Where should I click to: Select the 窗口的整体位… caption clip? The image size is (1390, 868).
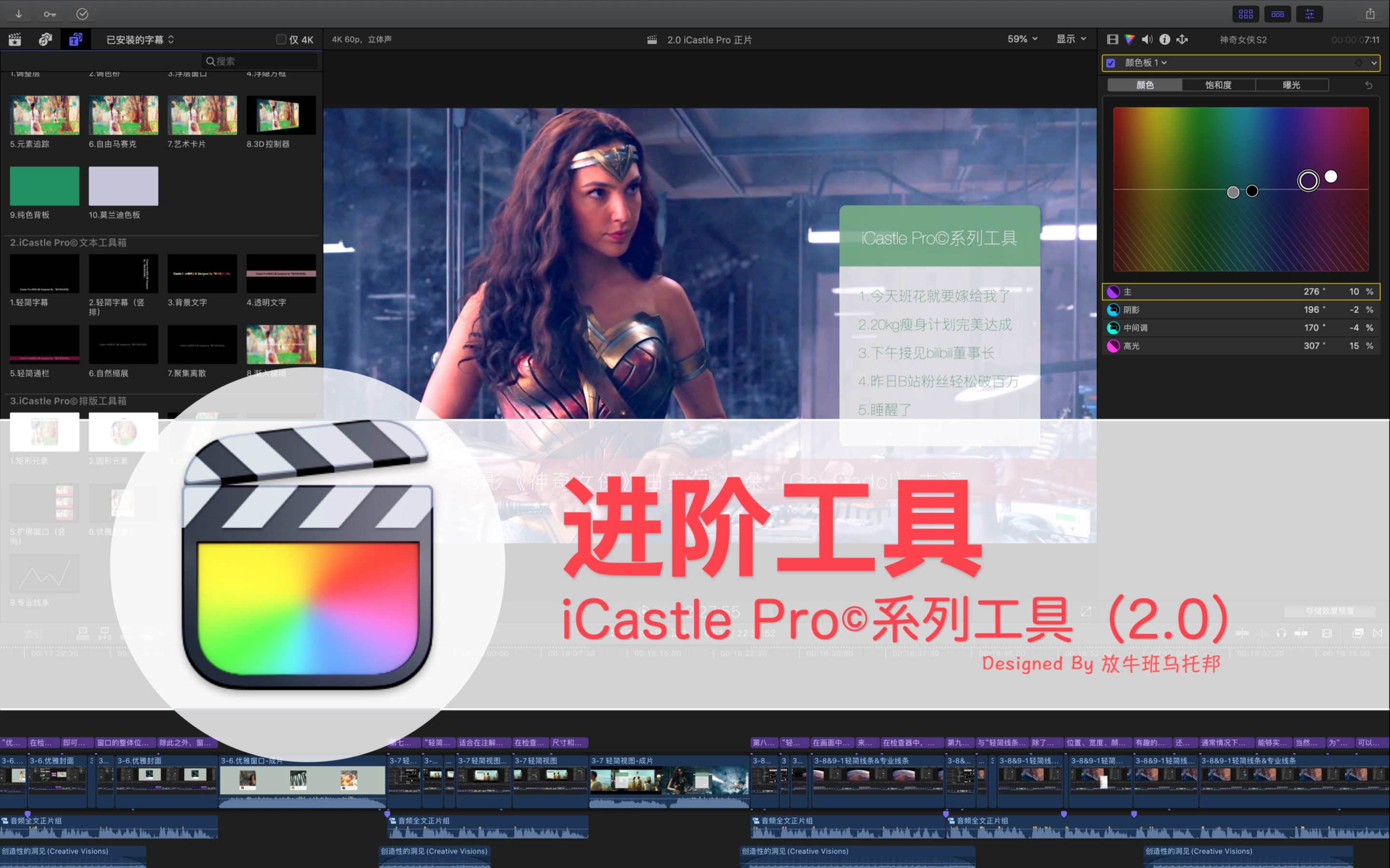click(126, 742)
